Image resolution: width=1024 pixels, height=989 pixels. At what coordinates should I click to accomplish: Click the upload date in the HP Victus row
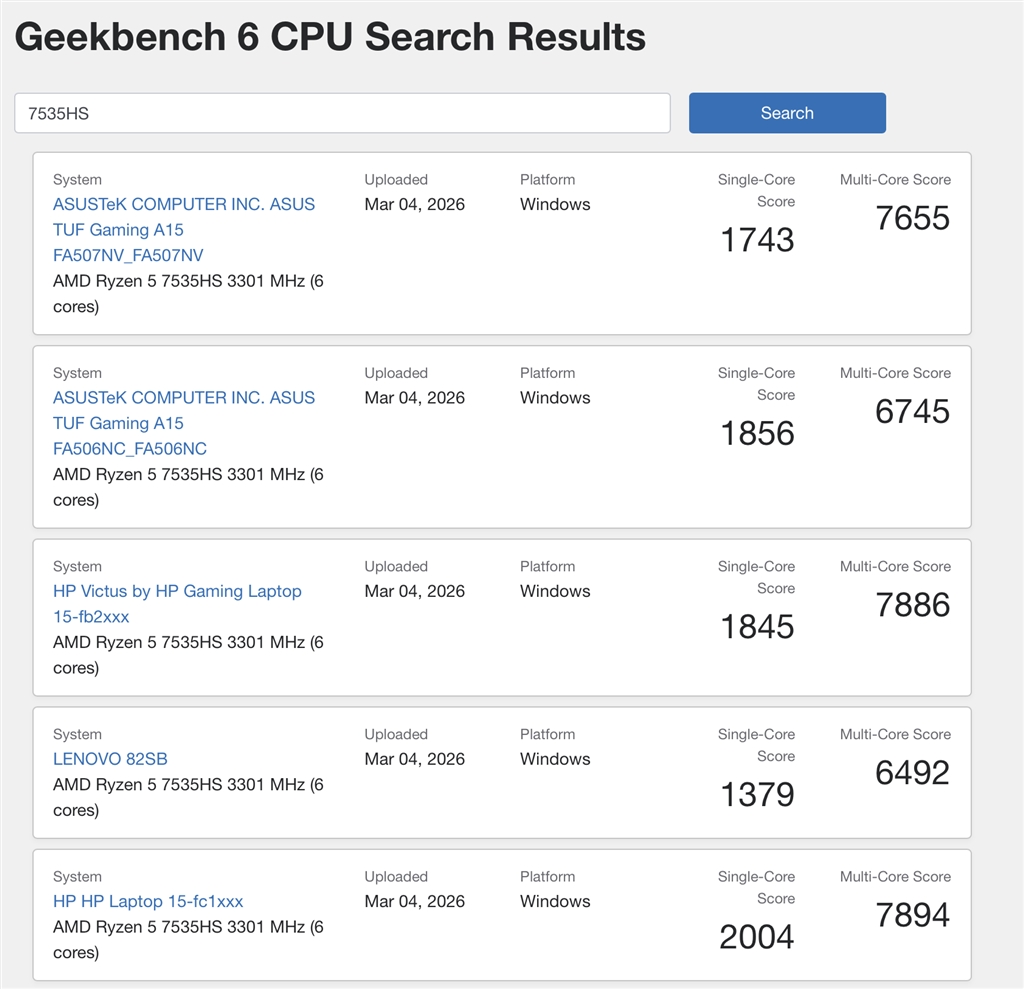pyautogui.click(x=414, y=591)
